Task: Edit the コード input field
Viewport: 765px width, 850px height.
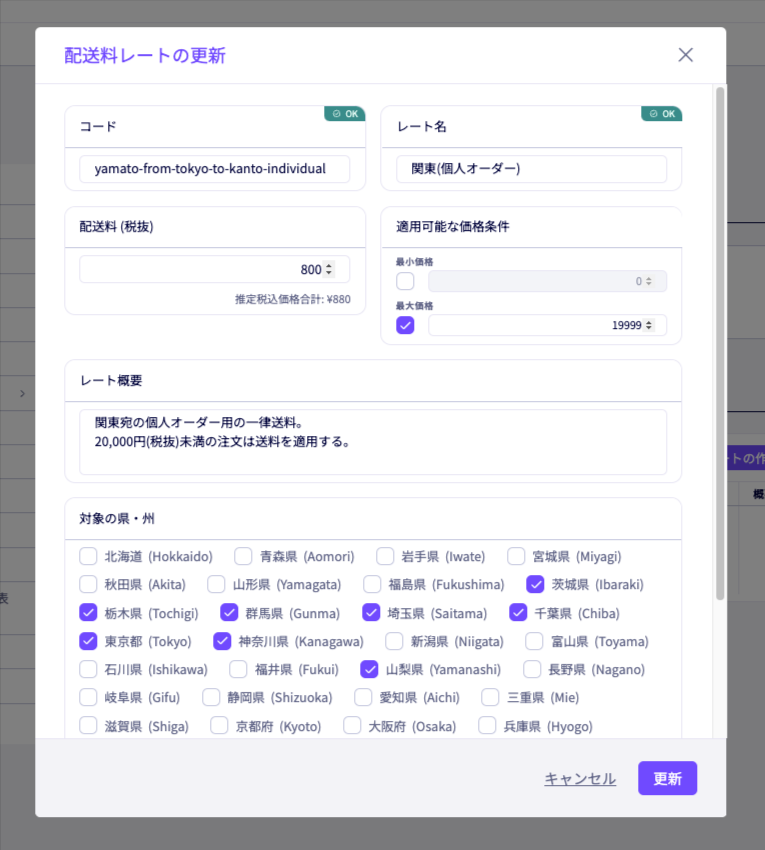Action: click(x=215, y=169)
